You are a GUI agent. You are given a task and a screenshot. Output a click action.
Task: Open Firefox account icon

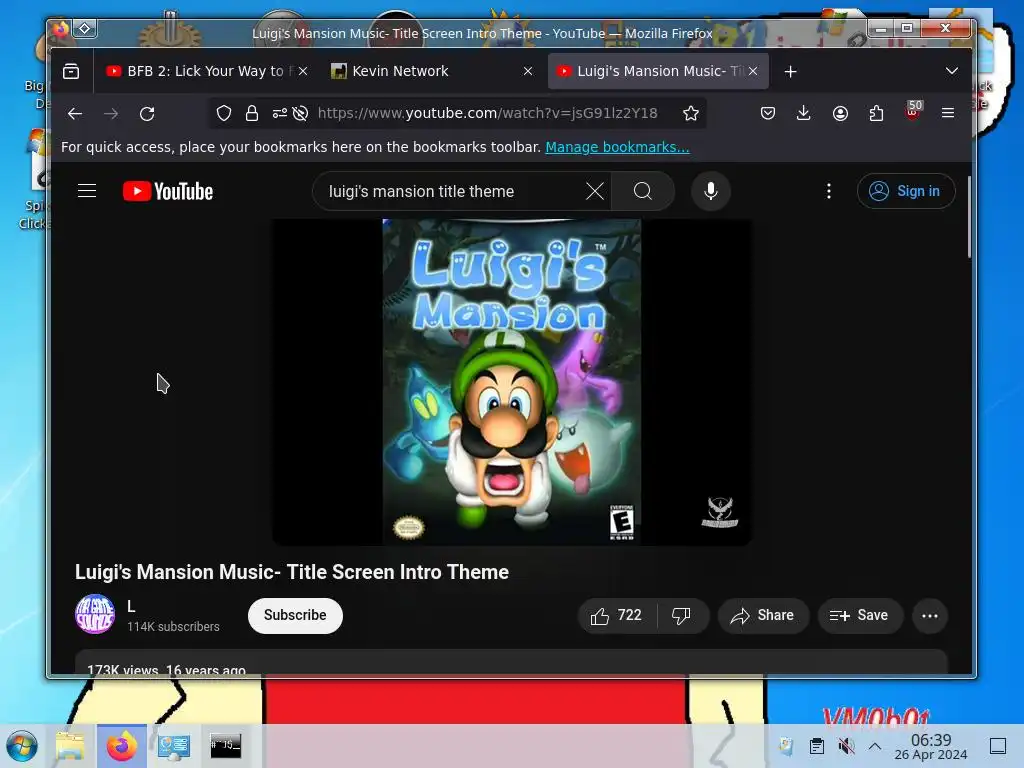coord(840,114)
